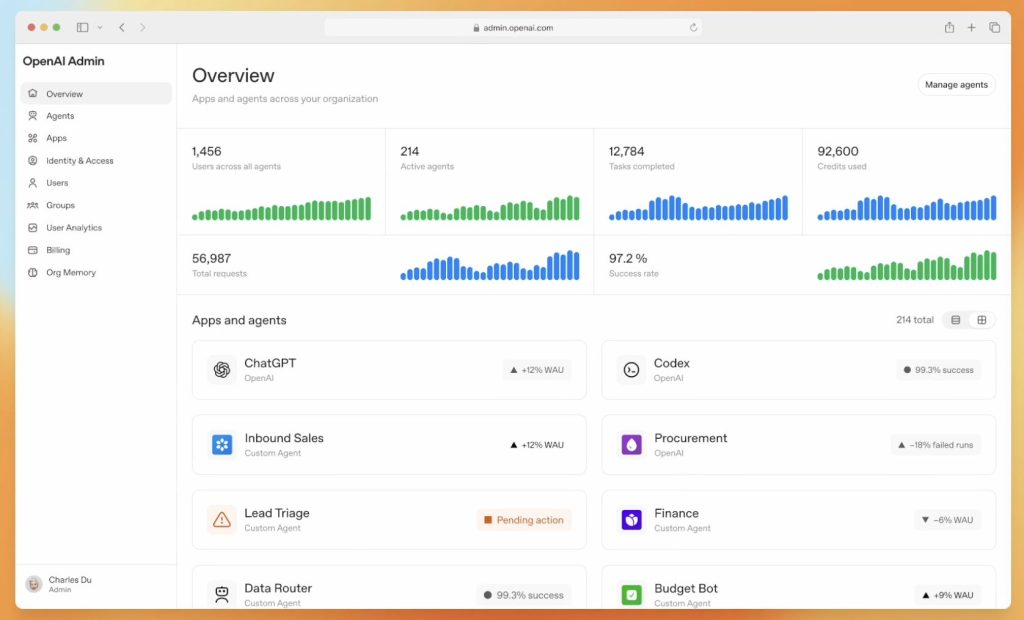Click the Lead Triage warning icon
The image size is (1024, 620).
222,520
